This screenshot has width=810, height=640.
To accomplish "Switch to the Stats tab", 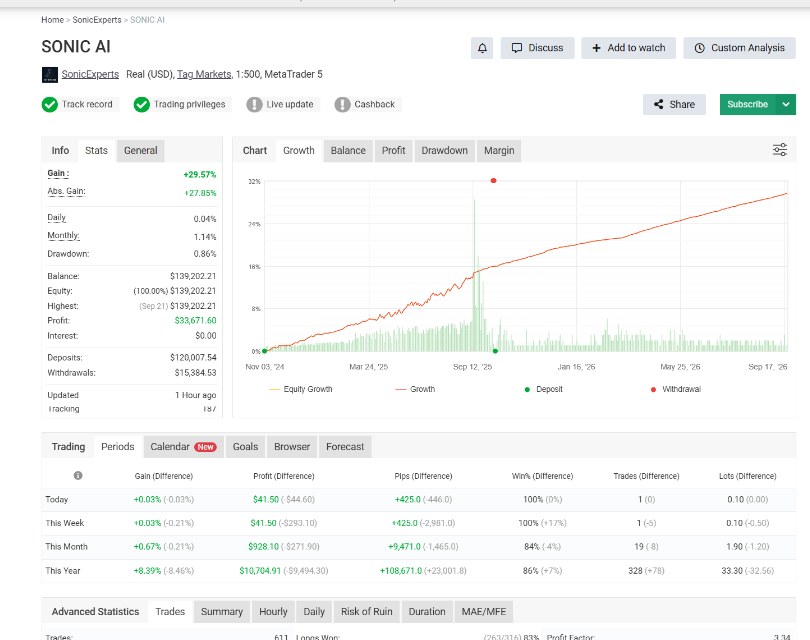I will point(96,150).
